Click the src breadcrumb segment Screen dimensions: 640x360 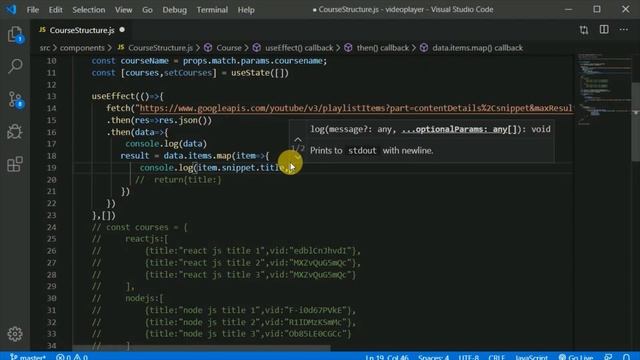[x=45, y=48]
